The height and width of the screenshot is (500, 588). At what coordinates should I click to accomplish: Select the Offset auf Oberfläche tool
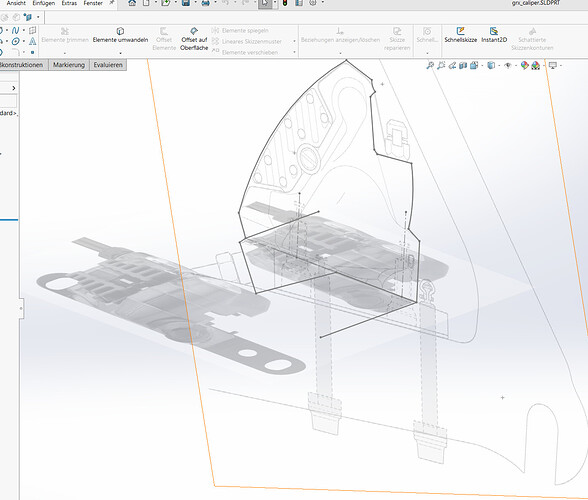194,39
